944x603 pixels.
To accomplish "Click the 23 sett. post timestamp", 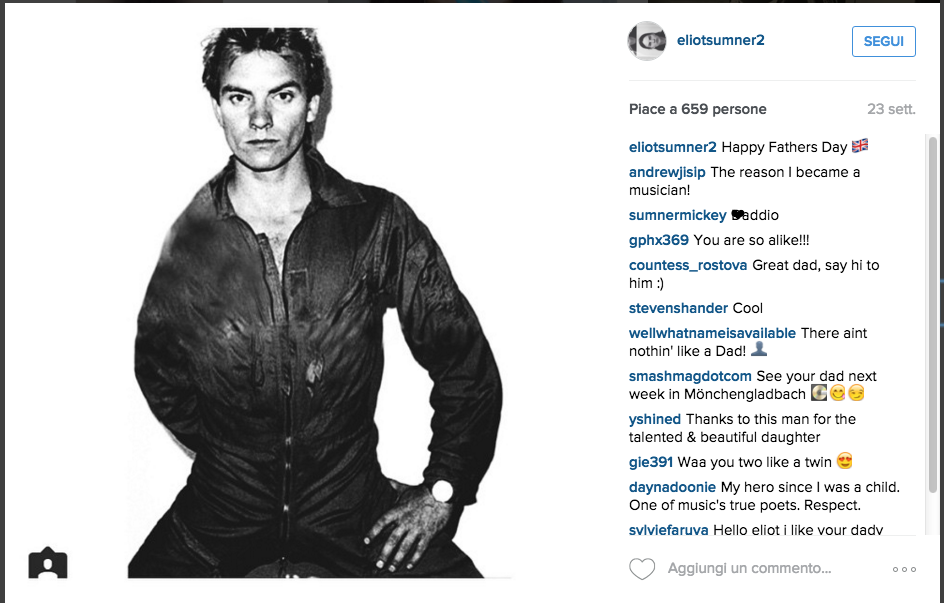I will pos(891,110).
